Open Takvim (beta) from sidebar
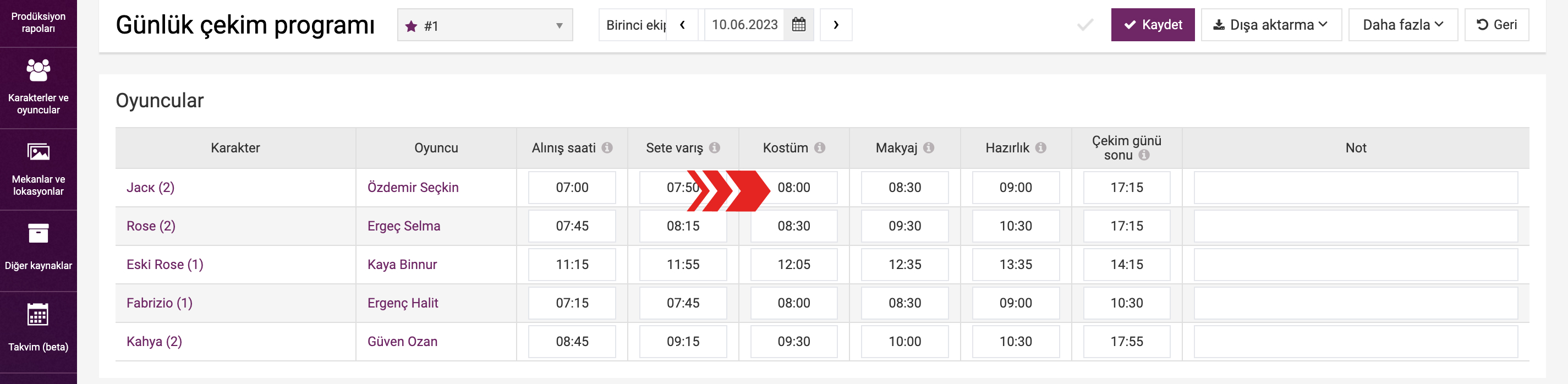This screenshot has width=1568, height=384. (x=39, y=328)
